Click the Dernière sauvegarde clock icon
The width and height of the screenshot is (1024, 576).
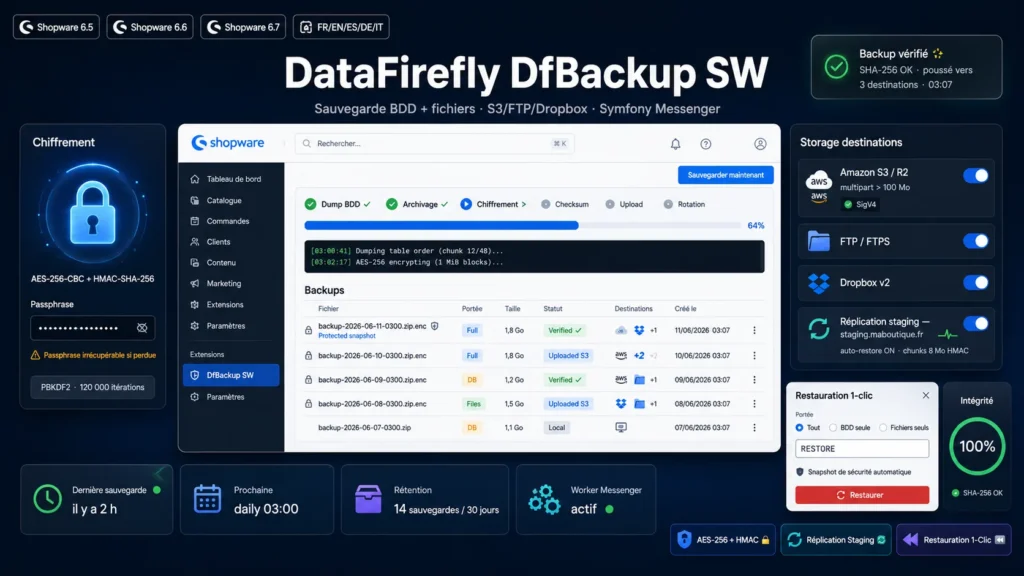pos(47,499)
